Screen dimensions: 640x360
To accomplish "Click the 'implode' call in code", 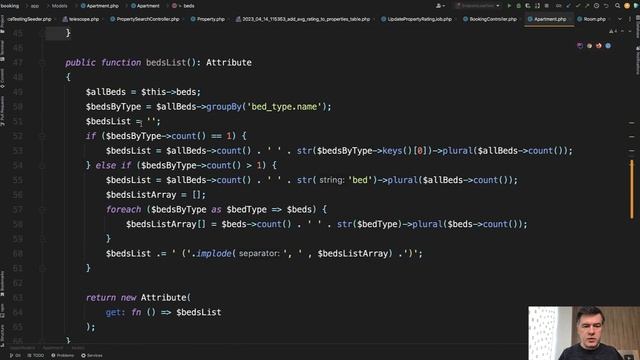I will click(214, 253).
